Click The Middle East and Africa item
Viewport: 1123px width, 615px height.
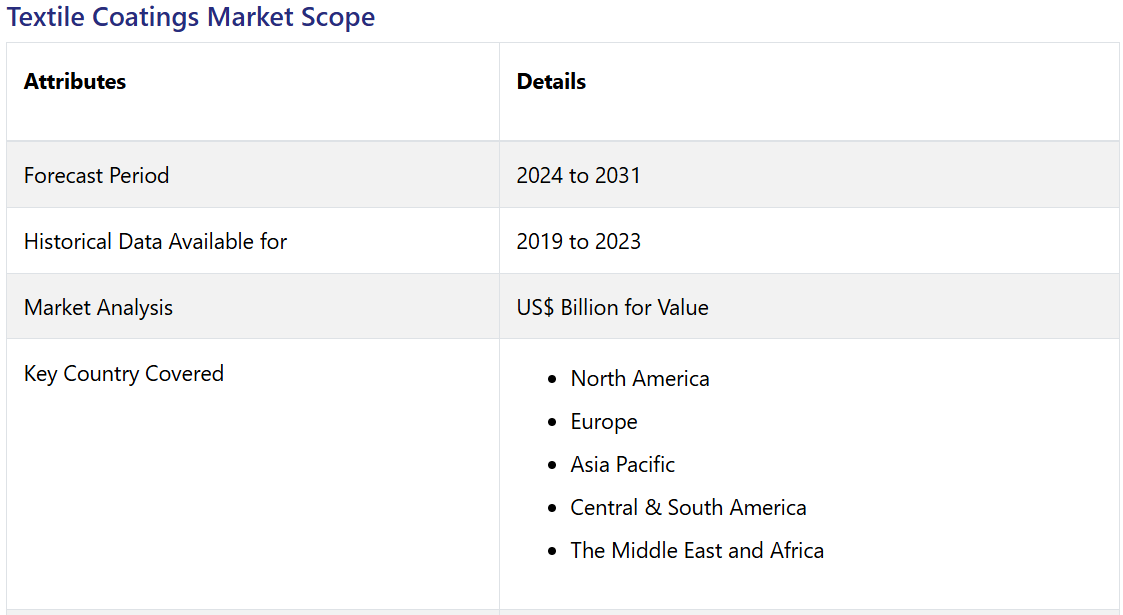coord(697,551)
